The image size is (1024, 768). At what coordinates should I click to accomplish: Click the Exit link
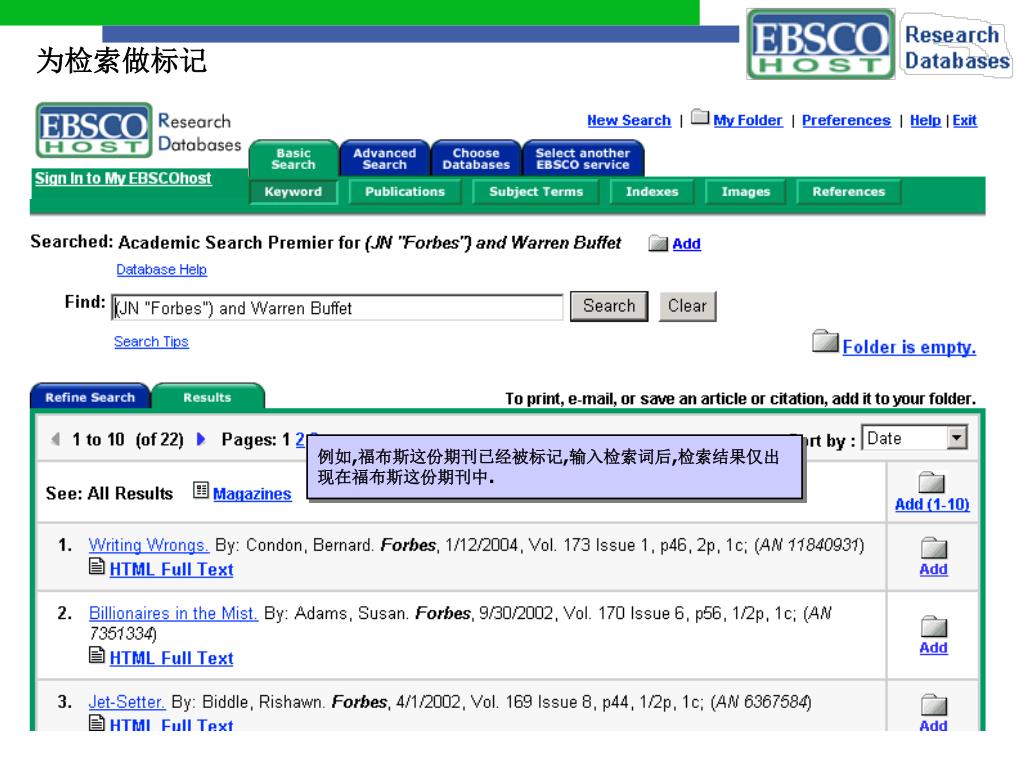(x=965, y=120)
